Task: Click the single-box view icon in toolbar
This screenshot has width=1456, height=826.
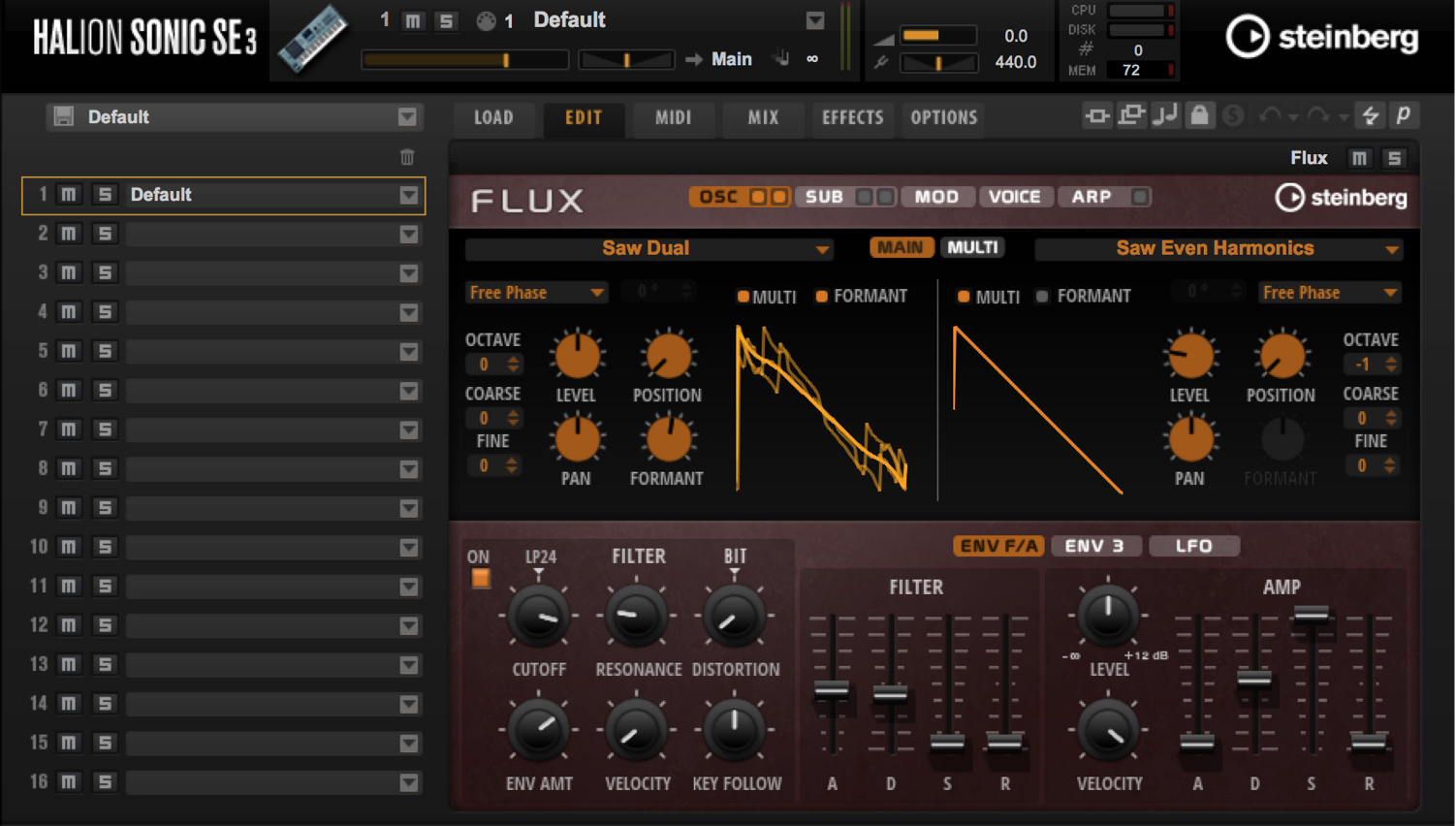Action: click(1097, 116)
